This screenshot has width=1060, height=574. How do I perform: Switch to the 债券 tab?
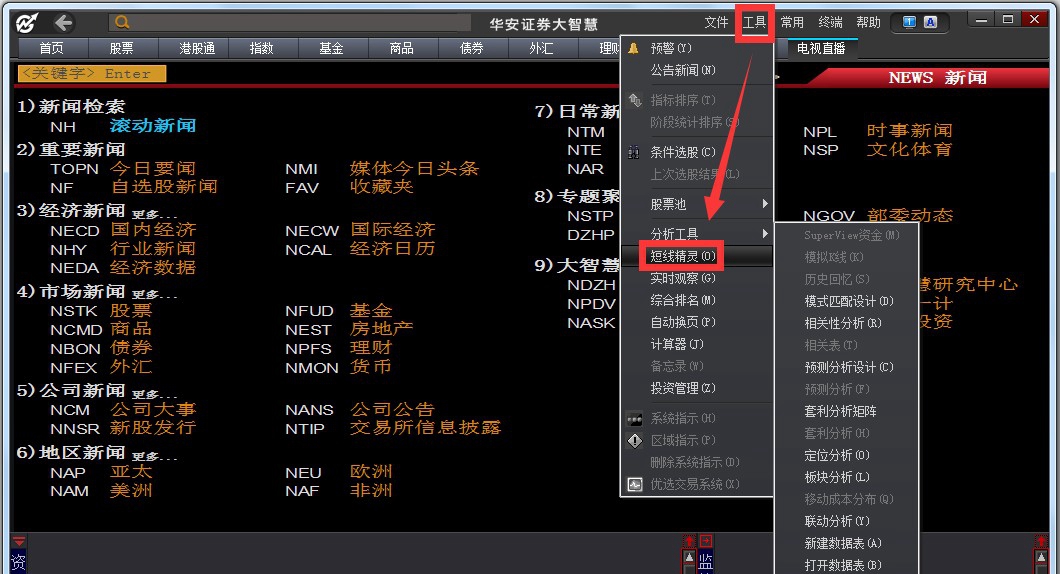472,48
